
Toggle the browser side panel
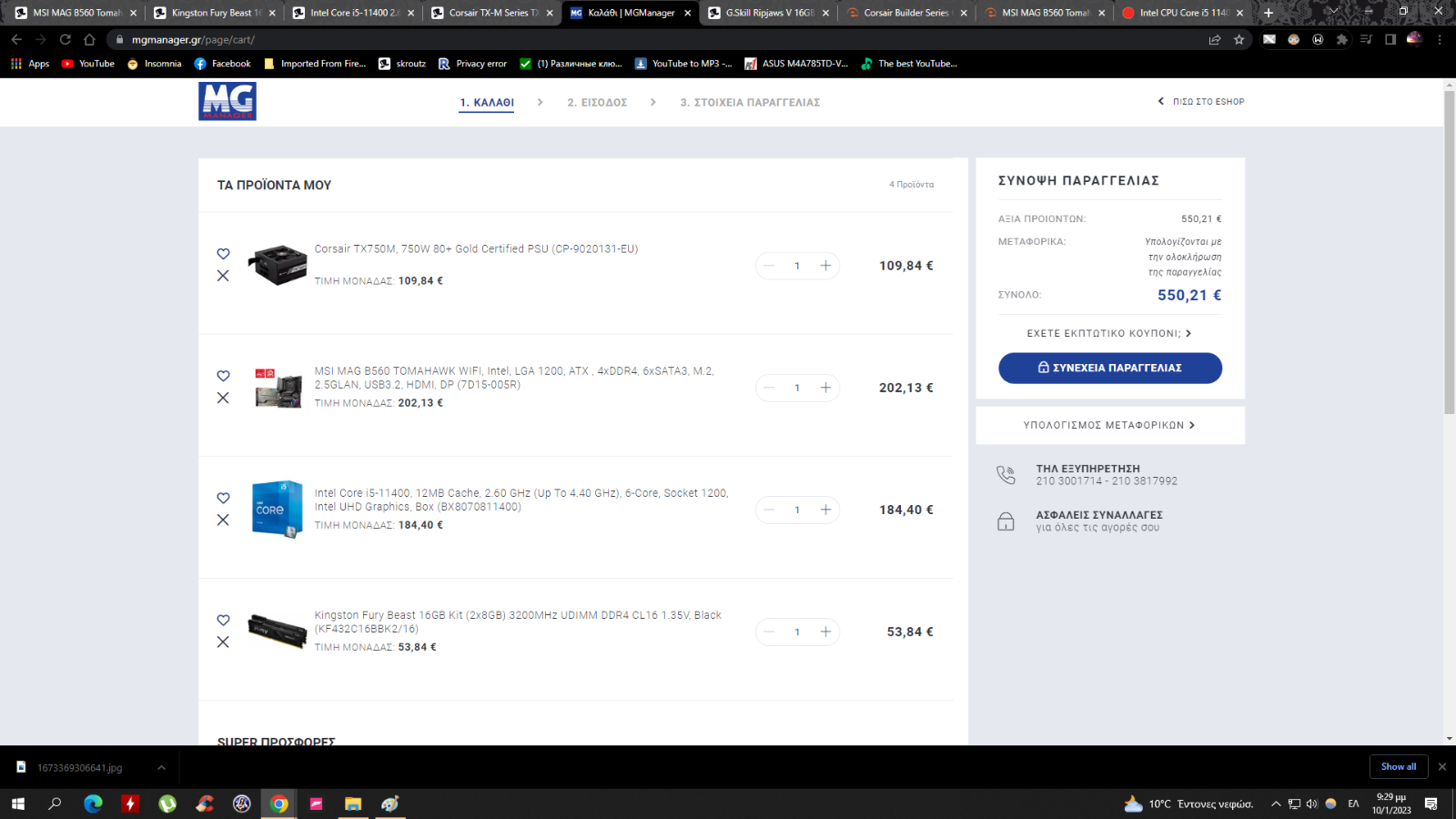point(1390,39)
